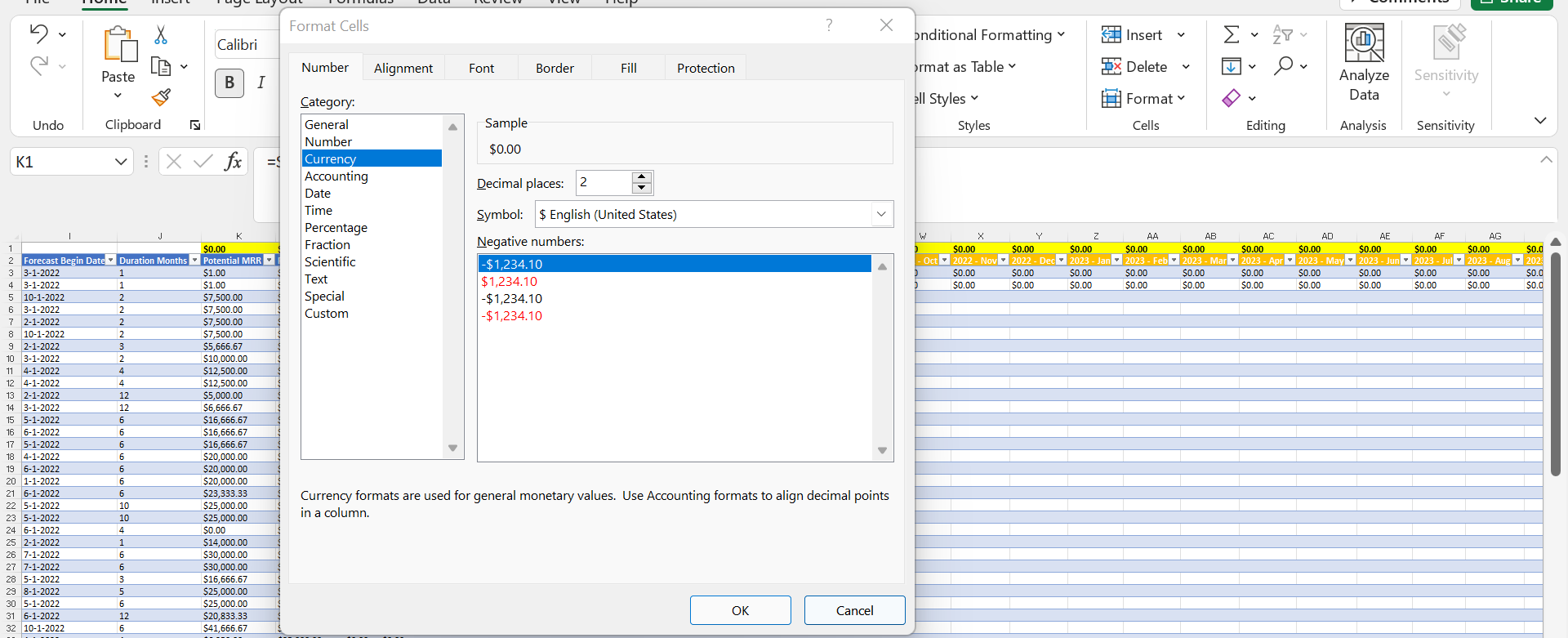
Task: Open the Delete cells dropdown arrow
Action: coord(1186,66)
